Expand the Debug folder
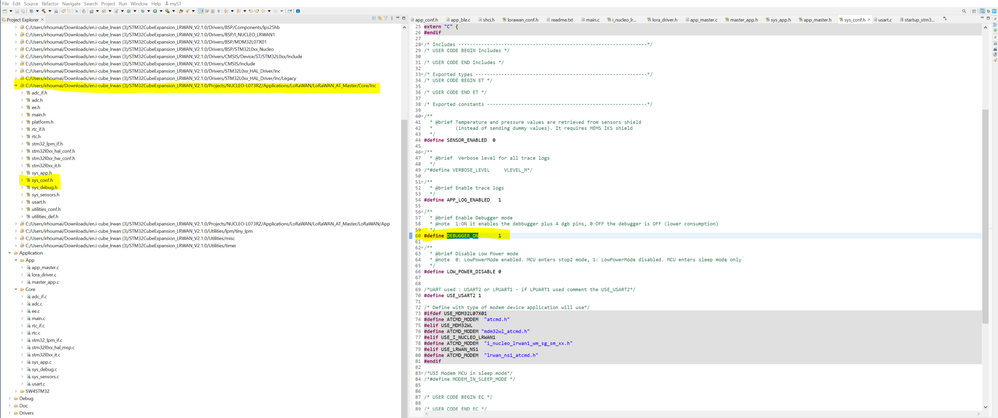 click(10, 399)
